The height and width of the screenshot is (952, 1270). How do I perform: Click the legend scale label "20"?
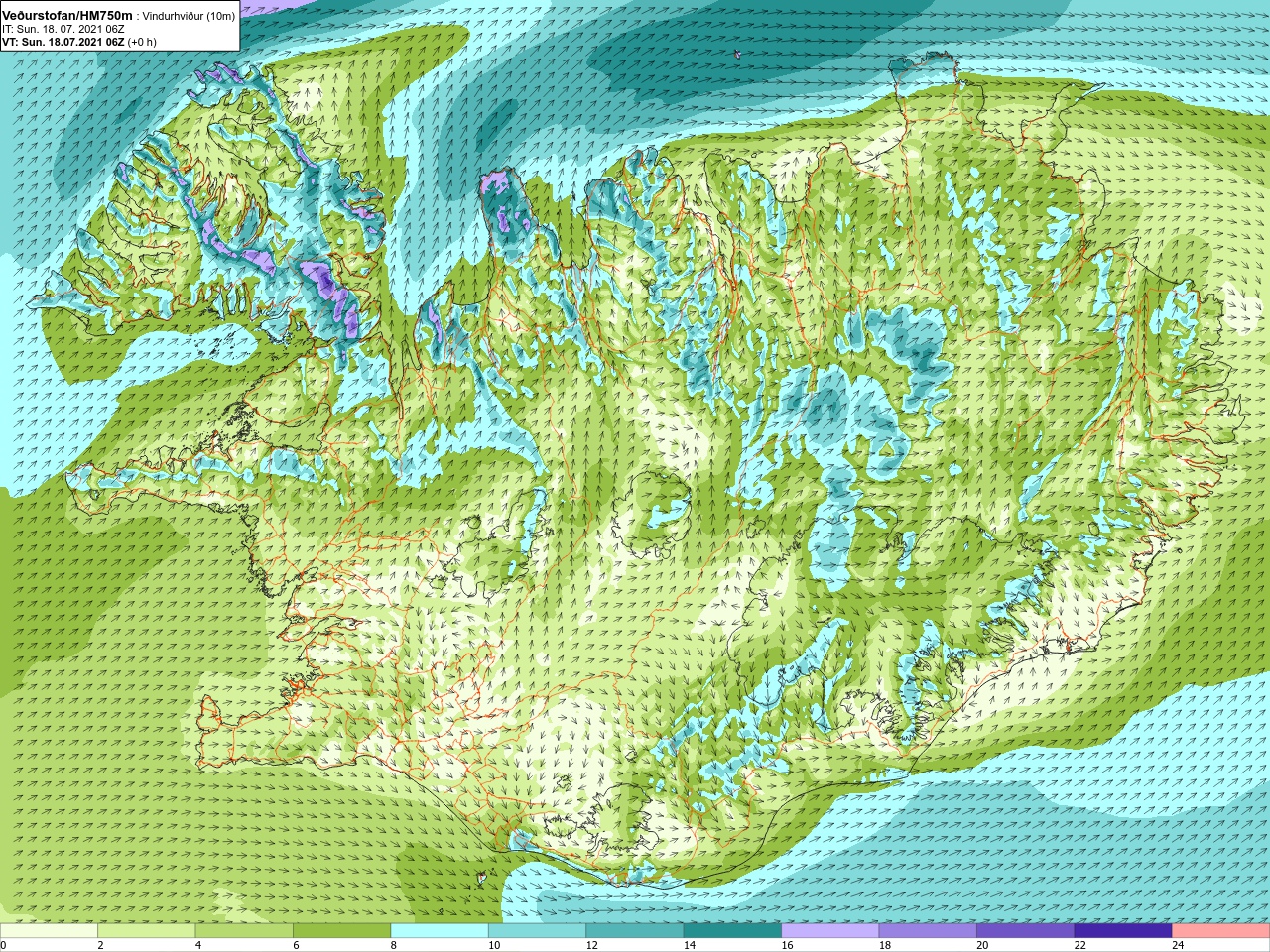click(x=982, y=945)
